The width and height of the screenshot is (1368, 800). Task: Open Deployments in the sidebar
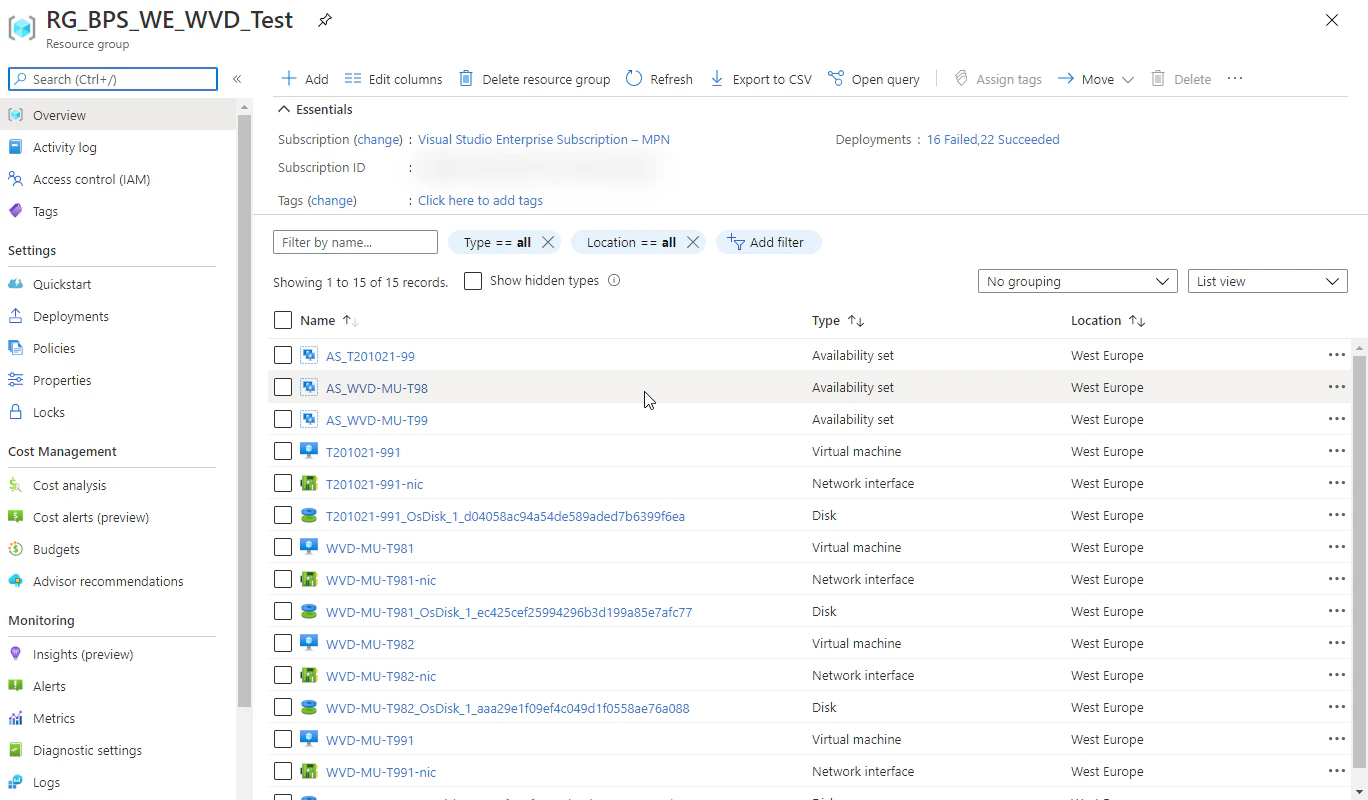[x=71, y=316]
